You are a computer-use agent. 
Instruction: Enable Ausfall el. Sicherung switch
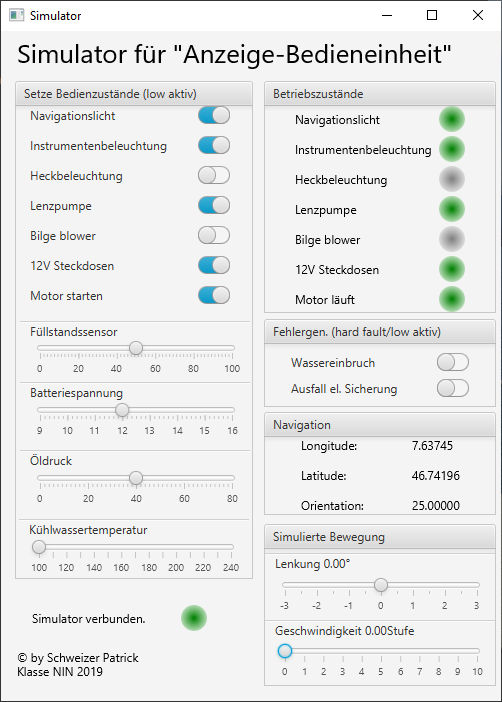click(x=453, y=388)
